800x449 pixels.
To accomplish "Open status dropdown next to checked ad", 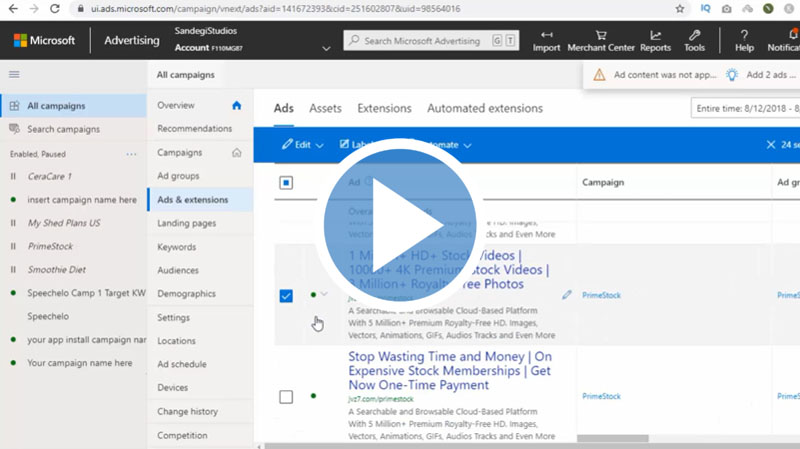I will 323,294.
